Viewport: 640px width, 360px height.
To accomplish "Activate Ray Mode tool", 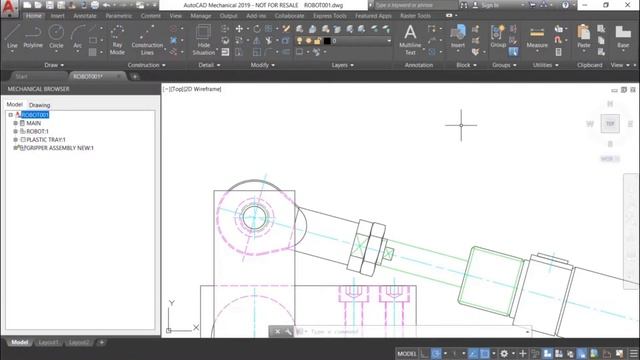I will (117, 40).
